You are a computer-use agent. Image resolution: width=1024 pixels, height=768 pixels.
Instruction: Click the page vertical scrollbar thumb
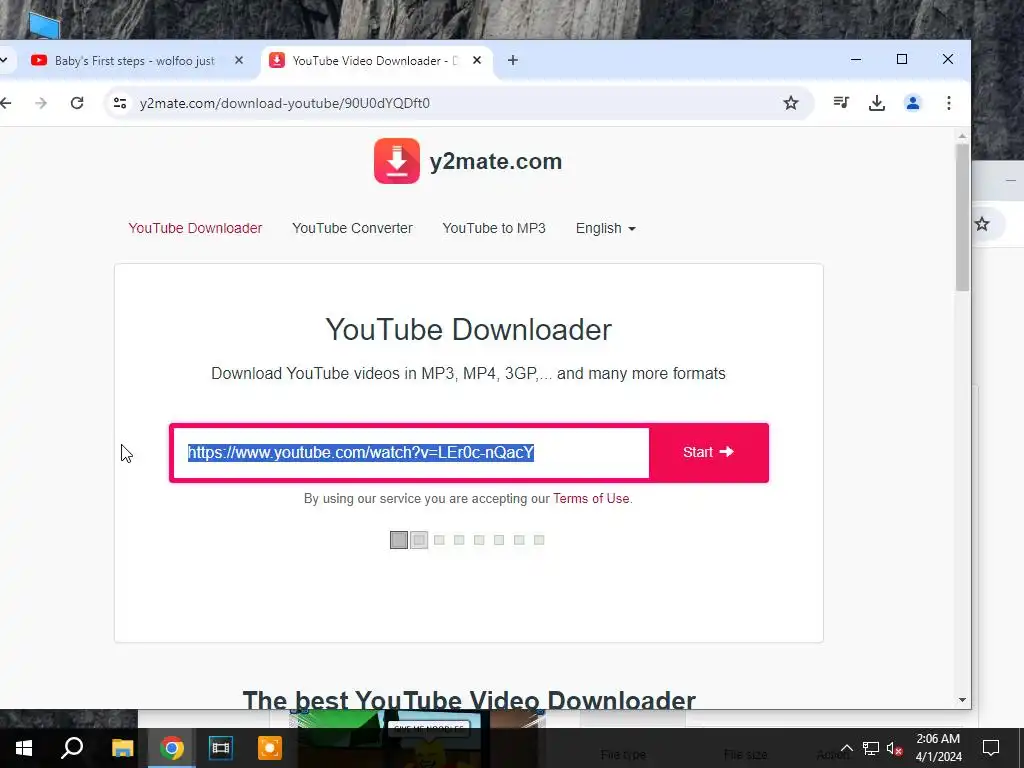click(x=962, y=217)
